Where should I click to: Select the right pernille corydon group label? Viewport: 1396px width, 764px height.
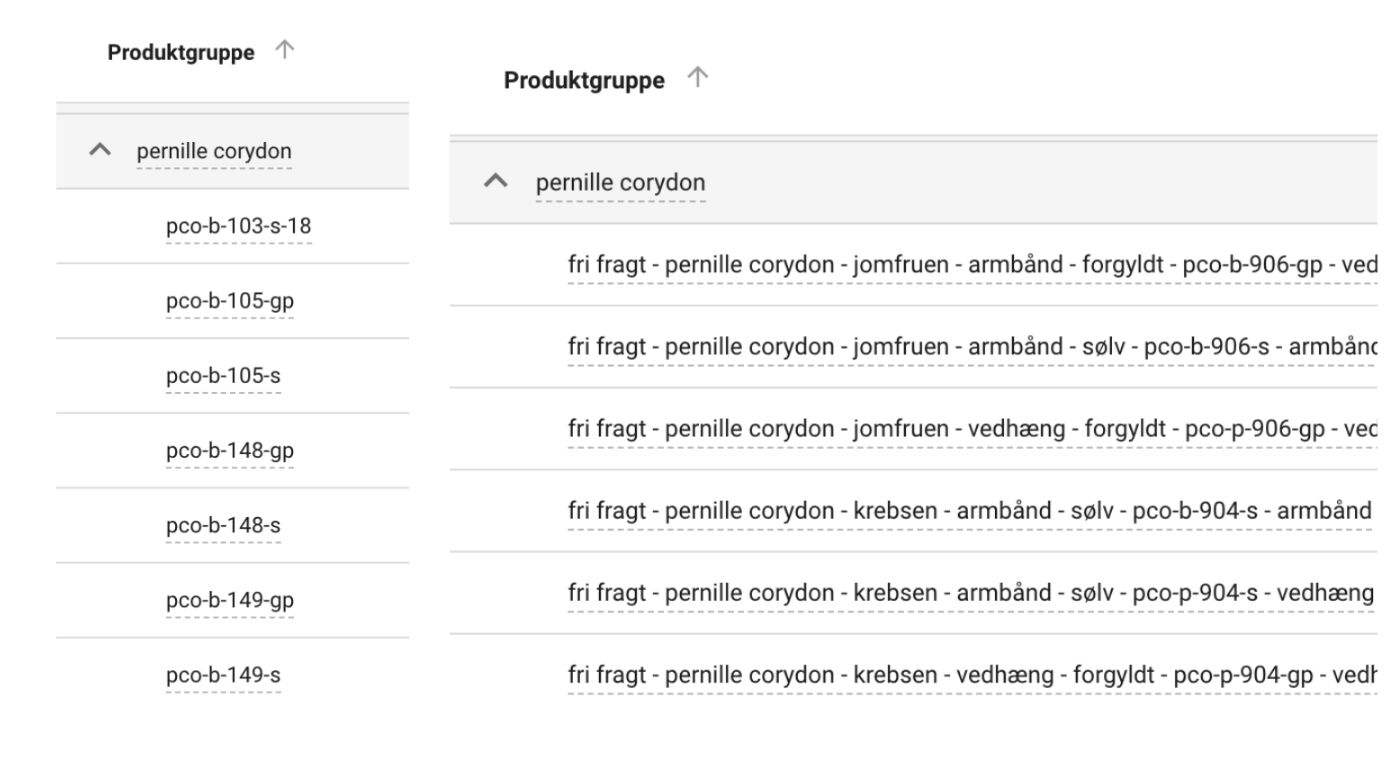pyautogui.click(x=620, y=183)
